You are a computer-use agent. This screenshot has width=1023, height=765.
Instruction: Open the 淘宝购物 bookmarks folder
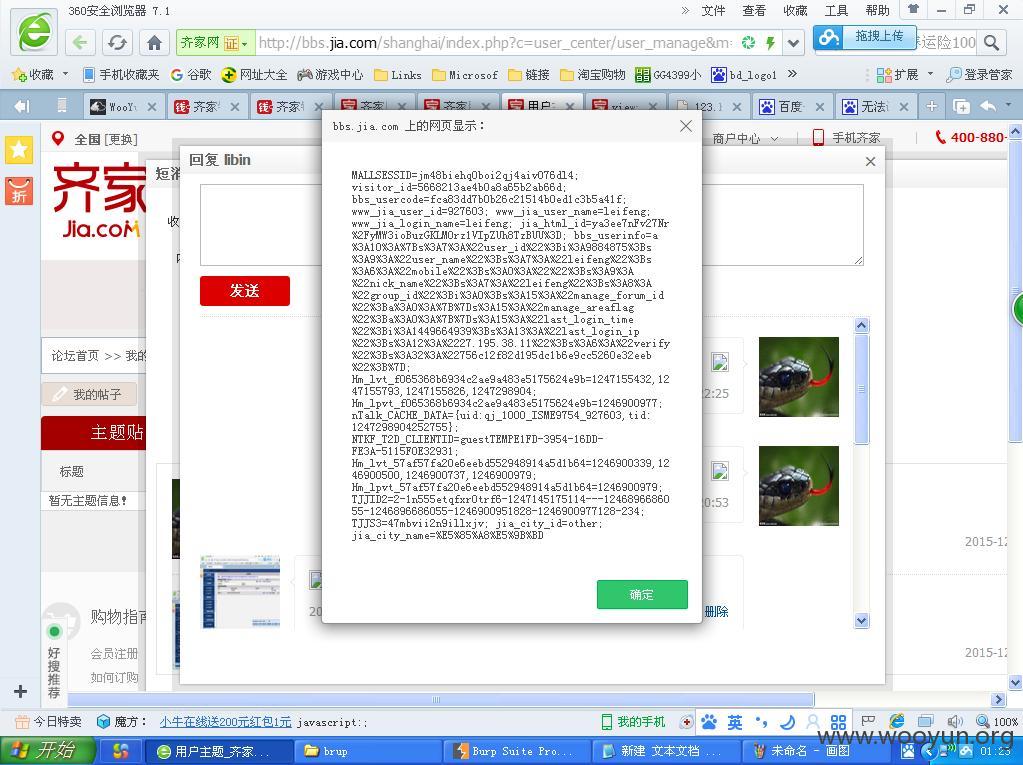point(592,75)
